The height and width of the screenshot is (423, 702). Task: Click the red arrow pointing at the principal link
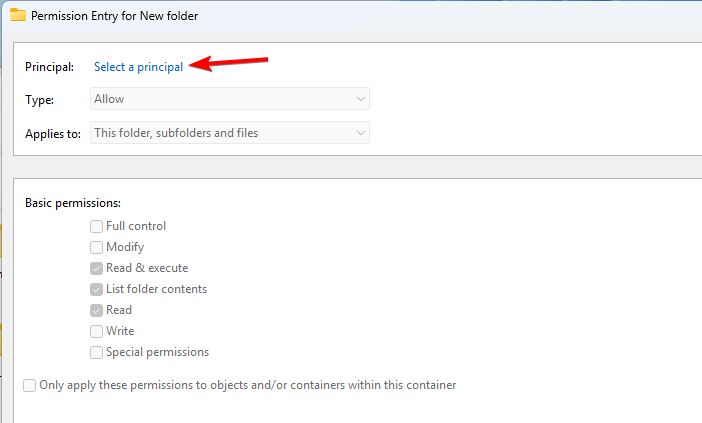[x=225, y=65]
